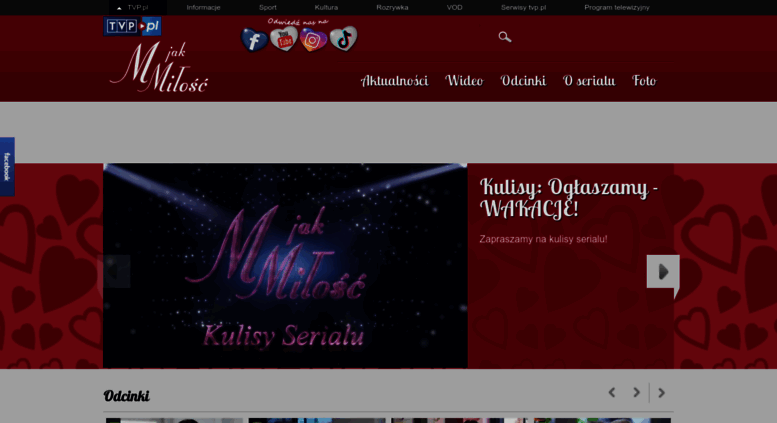This screenshot has width=777, height=423.
Task: Click the search magnifier icon
Action: pos(504,37)
